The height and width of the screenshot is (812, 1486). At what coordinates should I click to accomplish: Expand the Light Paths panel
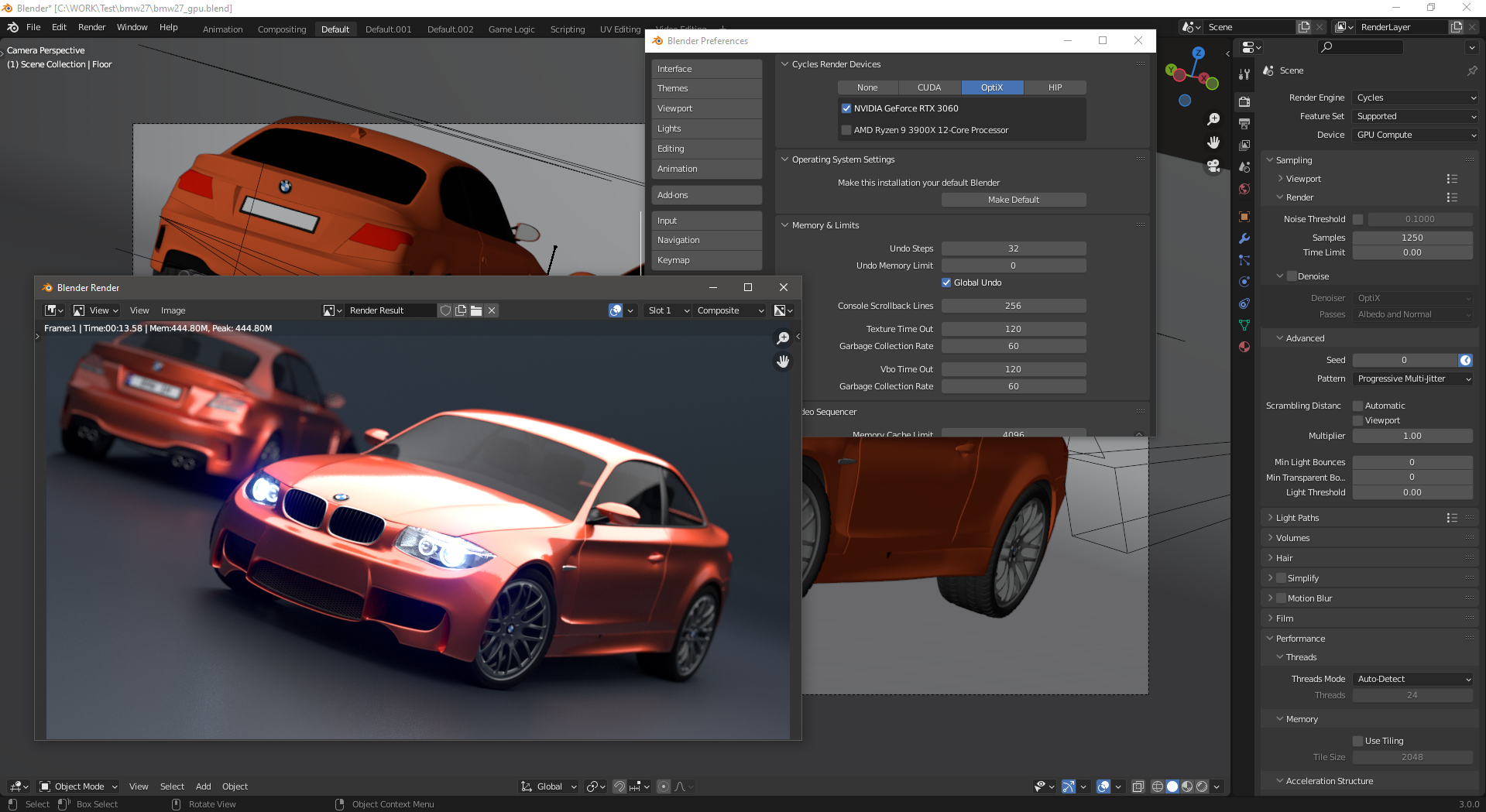(1297, 518)
